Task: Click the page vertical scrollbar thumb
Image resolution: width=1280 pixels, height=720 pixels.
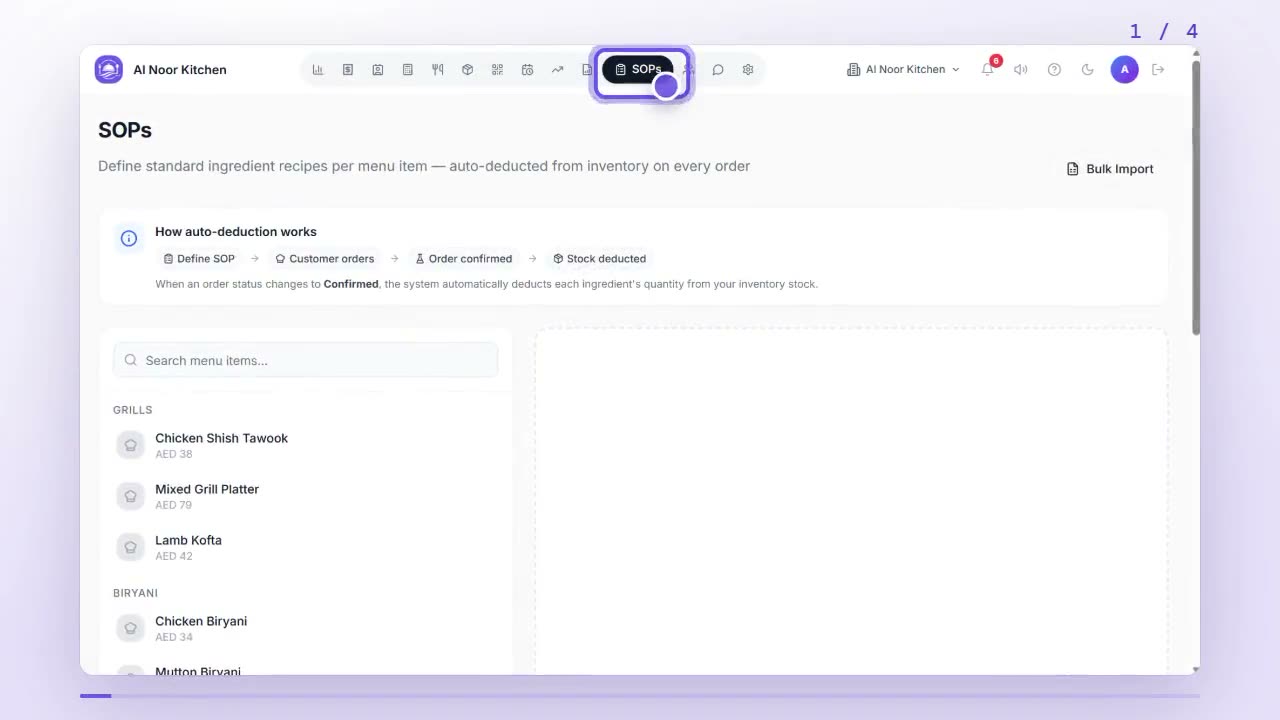Action: click(1196, 197)
